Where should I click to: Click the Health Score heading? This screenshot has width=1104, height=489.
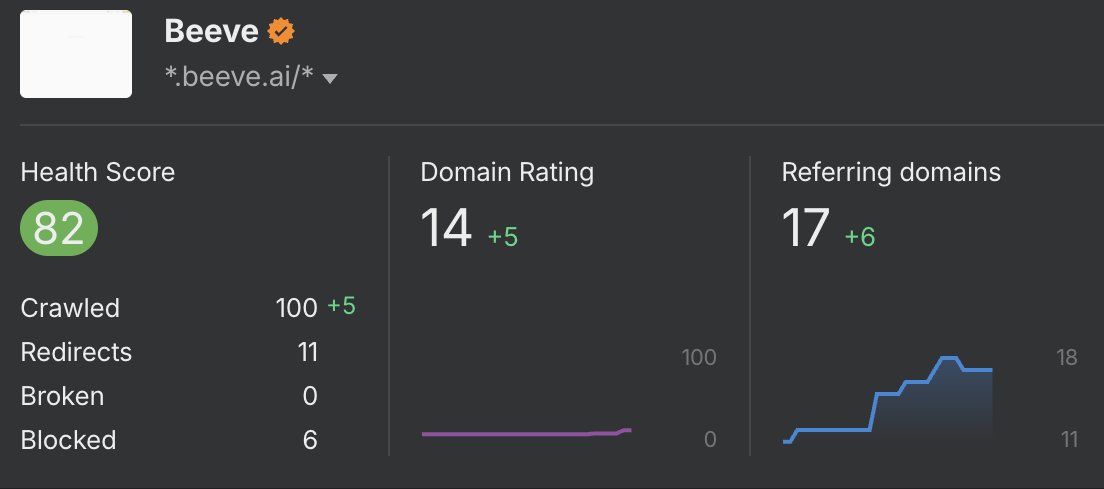tap(98, 172)
